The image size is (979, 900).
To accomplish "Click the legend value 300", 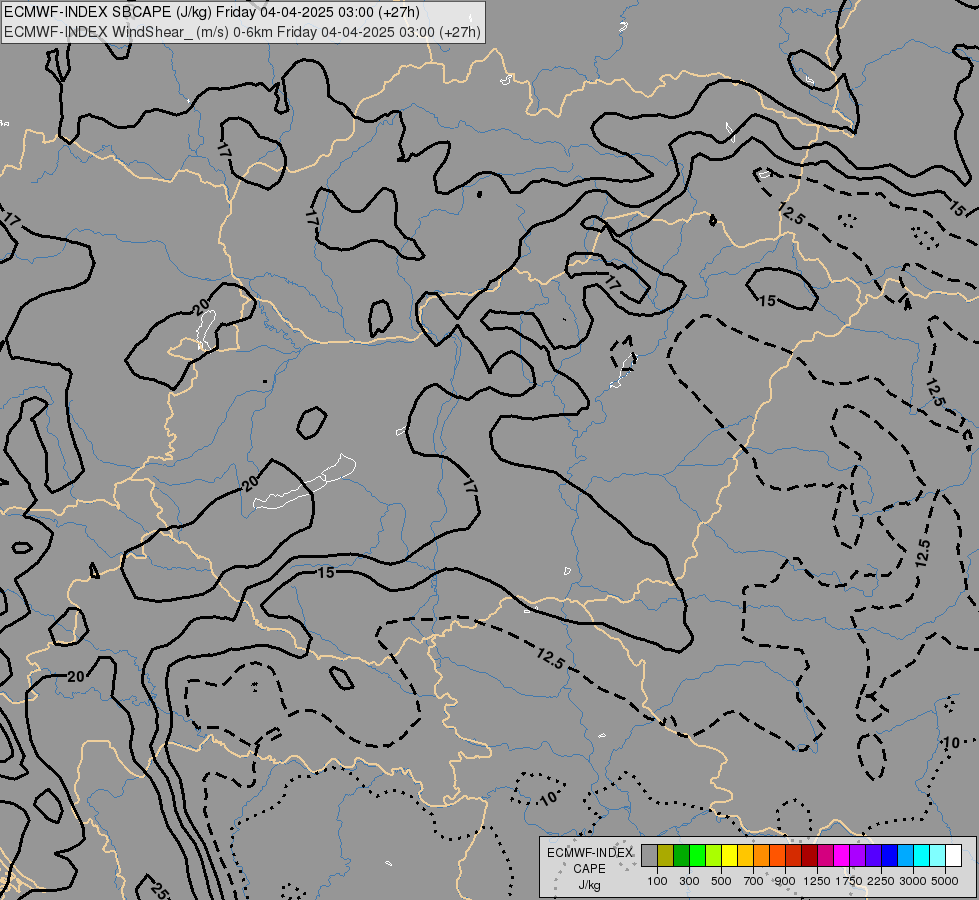I will click(x=689, y=881).
